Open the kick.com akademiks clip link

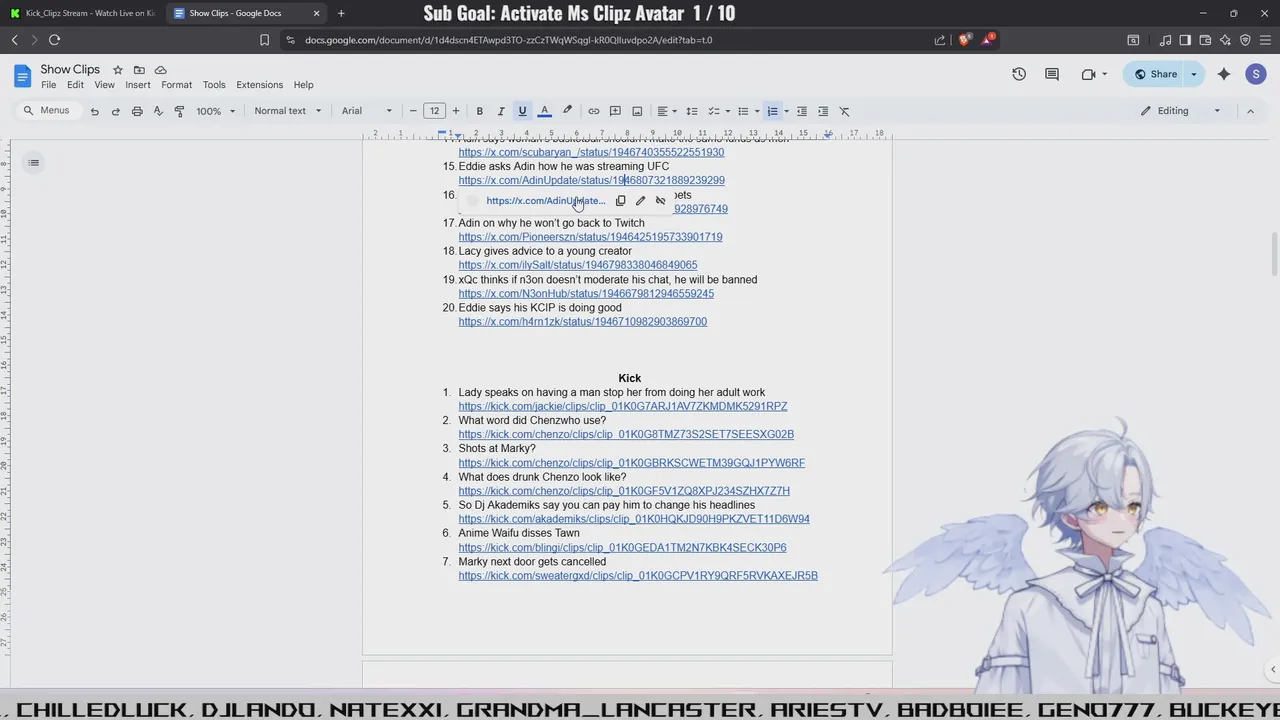(634, 519)
